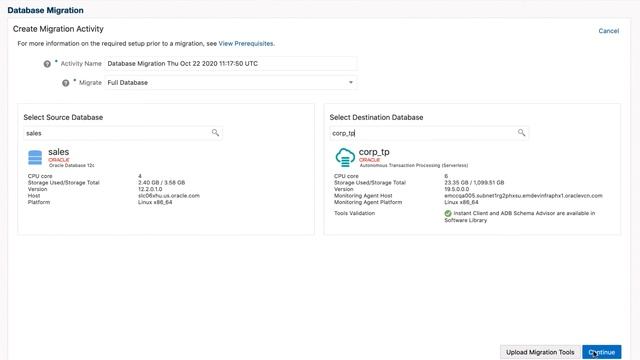This screenshot has height=360, width=640.
Task: Click the Select Source Database heading
Action: 63,118
